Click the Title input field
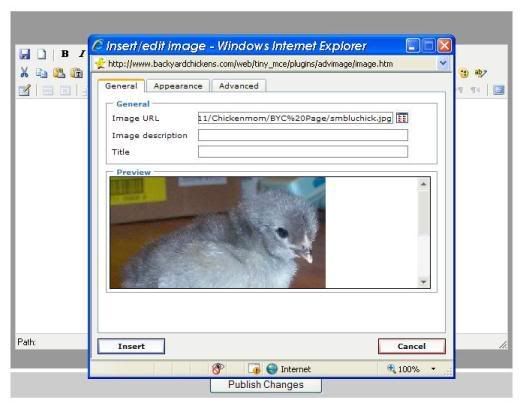 tap(303, 152)
